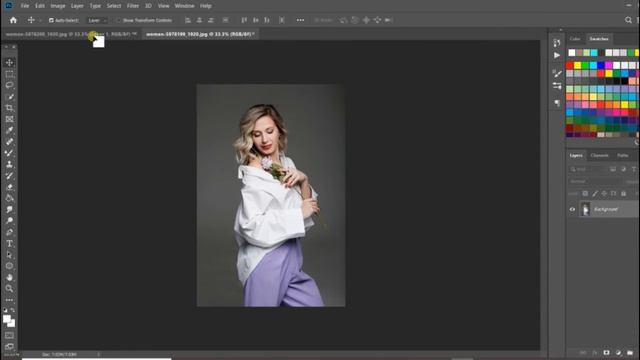Screen dimensions: 640x360
Task: Open Move tool preset picker arrow
Action: coord(40,20)
